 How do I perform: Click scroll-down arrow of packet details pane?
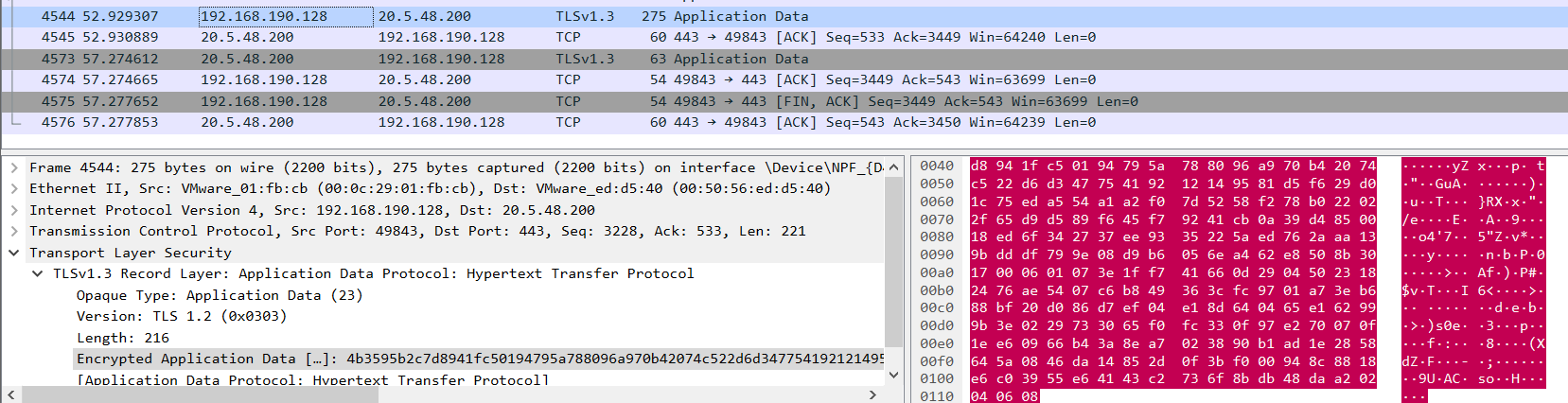coord(895,376)
